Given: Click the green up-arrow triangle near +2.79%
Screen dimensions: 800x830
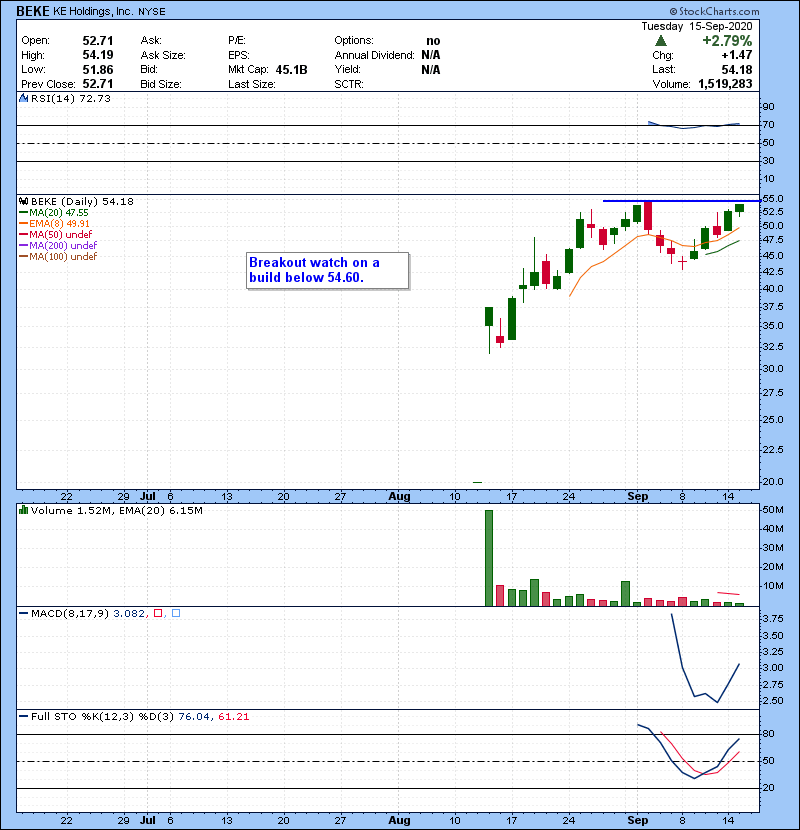Looking at the screenshot, I should (x=661, y=41).
